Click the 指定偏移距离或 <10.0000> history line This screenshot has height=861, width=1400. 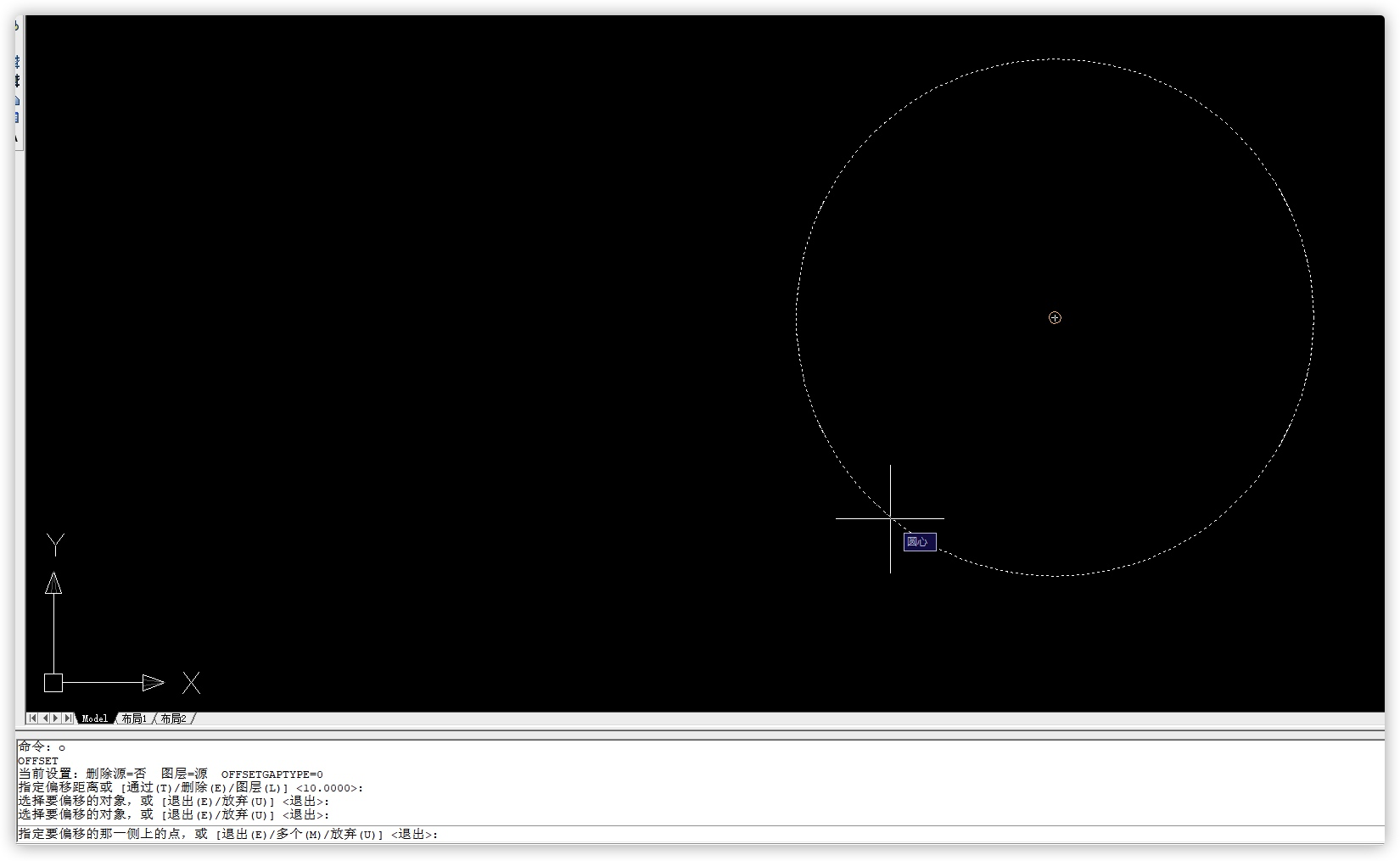(191, 787)
